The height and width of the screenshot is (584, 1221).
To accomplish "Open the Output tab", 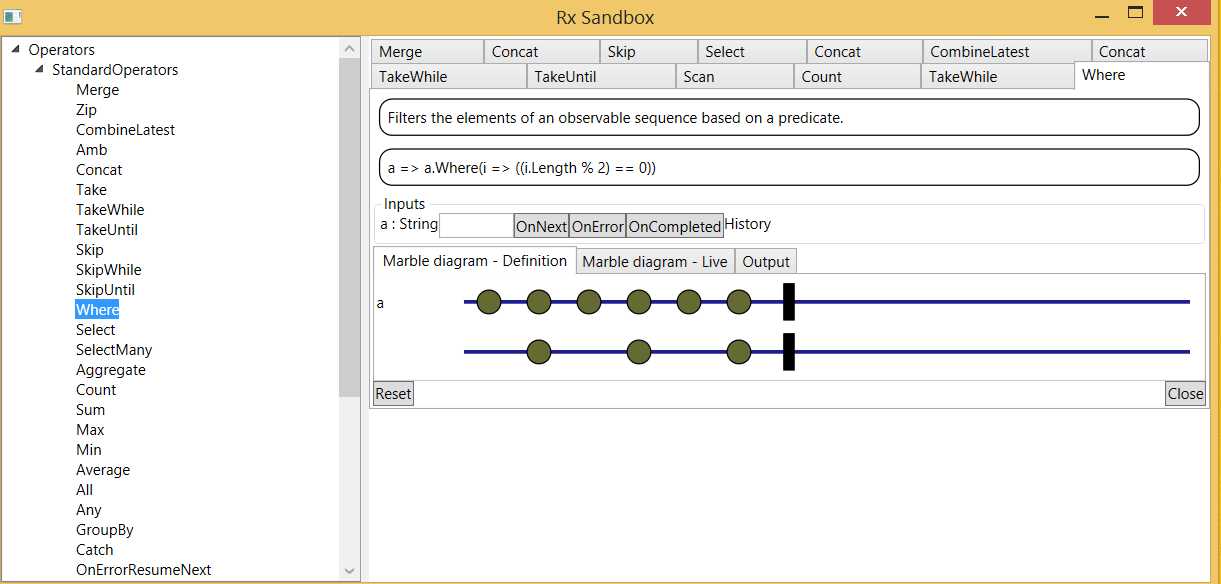I will point(766,262).
